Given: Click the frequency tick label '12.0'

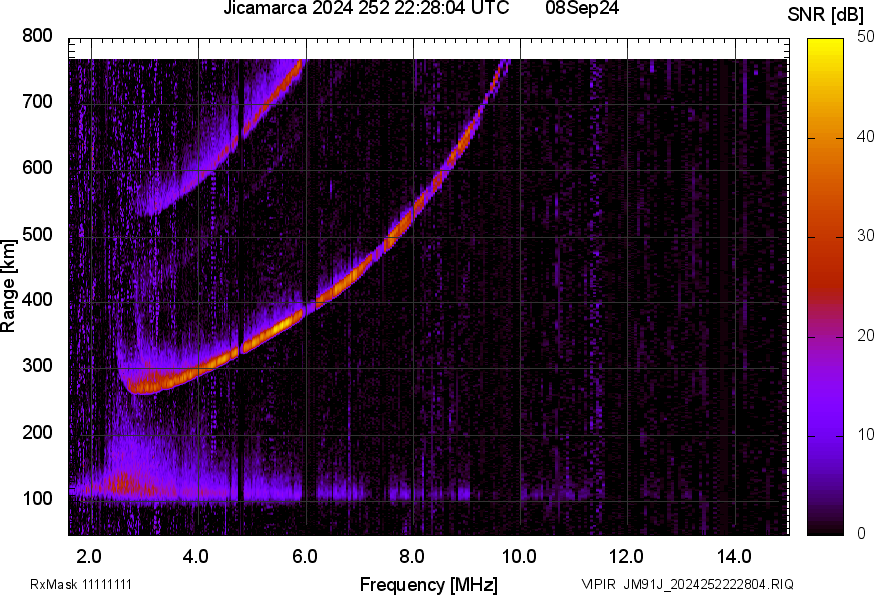Looking at the screenshot, I should (627, 557).
